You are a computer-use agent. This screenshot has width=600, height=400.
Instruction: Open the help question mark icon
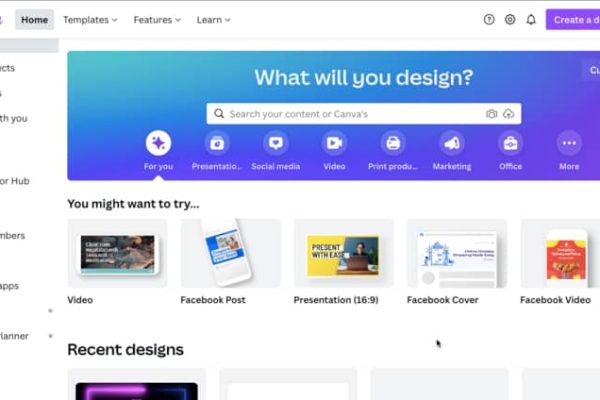click(x=489, y=20)
